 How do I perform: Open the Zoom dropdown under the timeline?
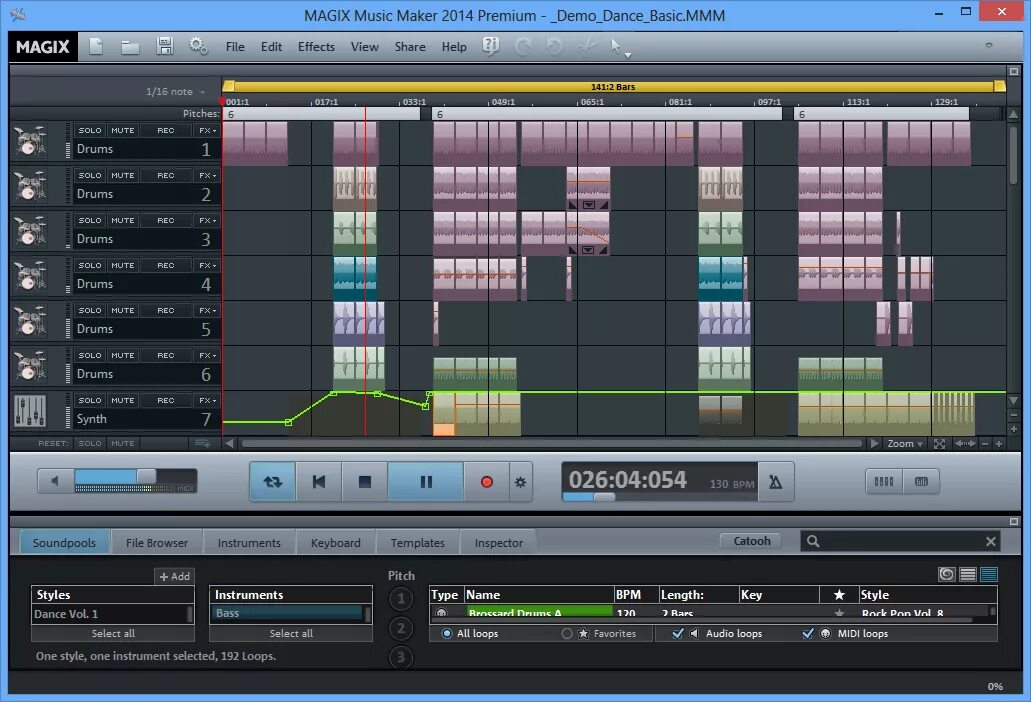click(x=905, y=444)
